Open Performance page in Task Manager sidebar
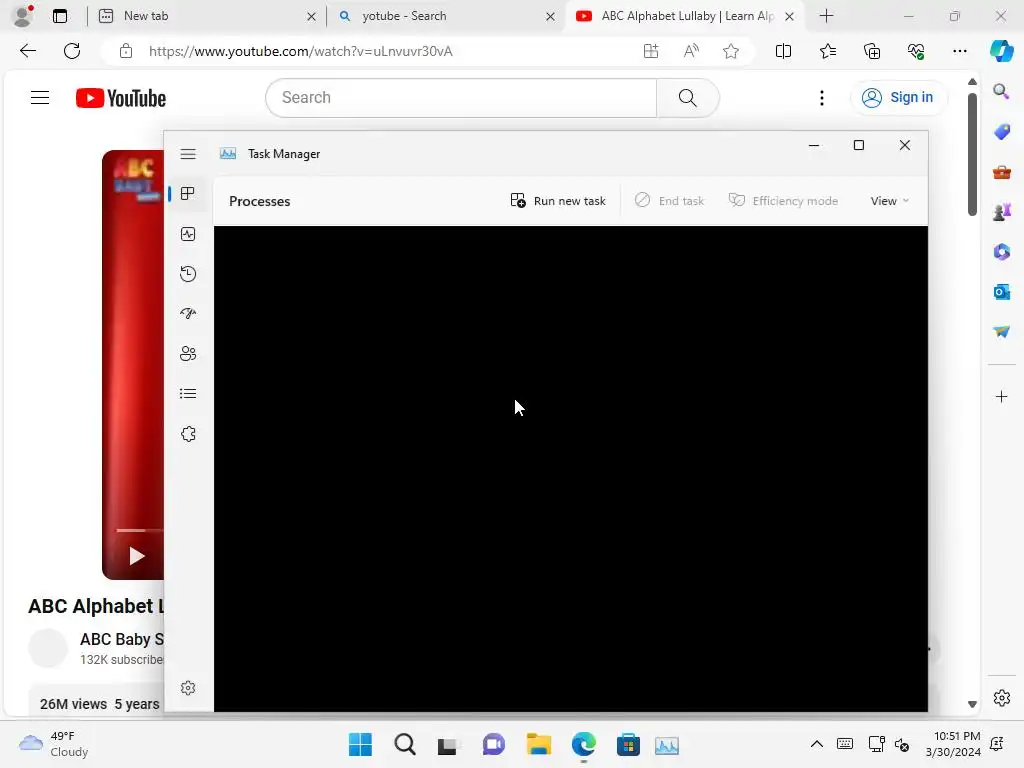 (188, 234)
